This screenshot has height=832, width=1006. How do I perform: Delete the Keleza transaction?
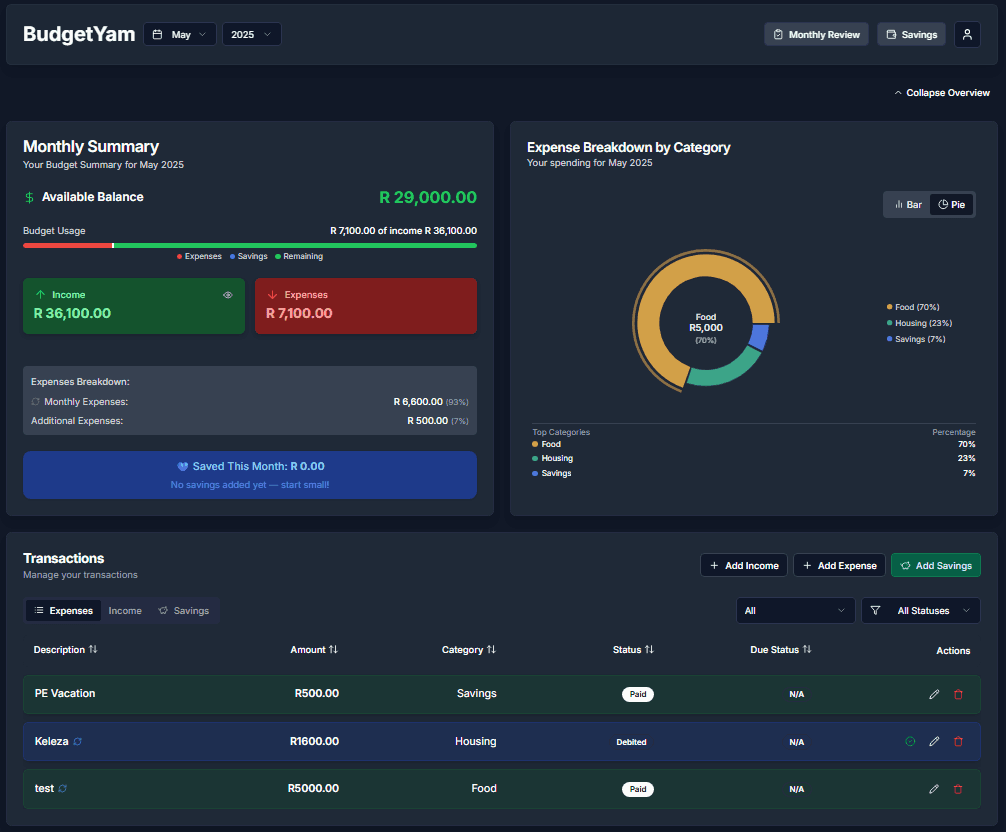coord(958,741)
